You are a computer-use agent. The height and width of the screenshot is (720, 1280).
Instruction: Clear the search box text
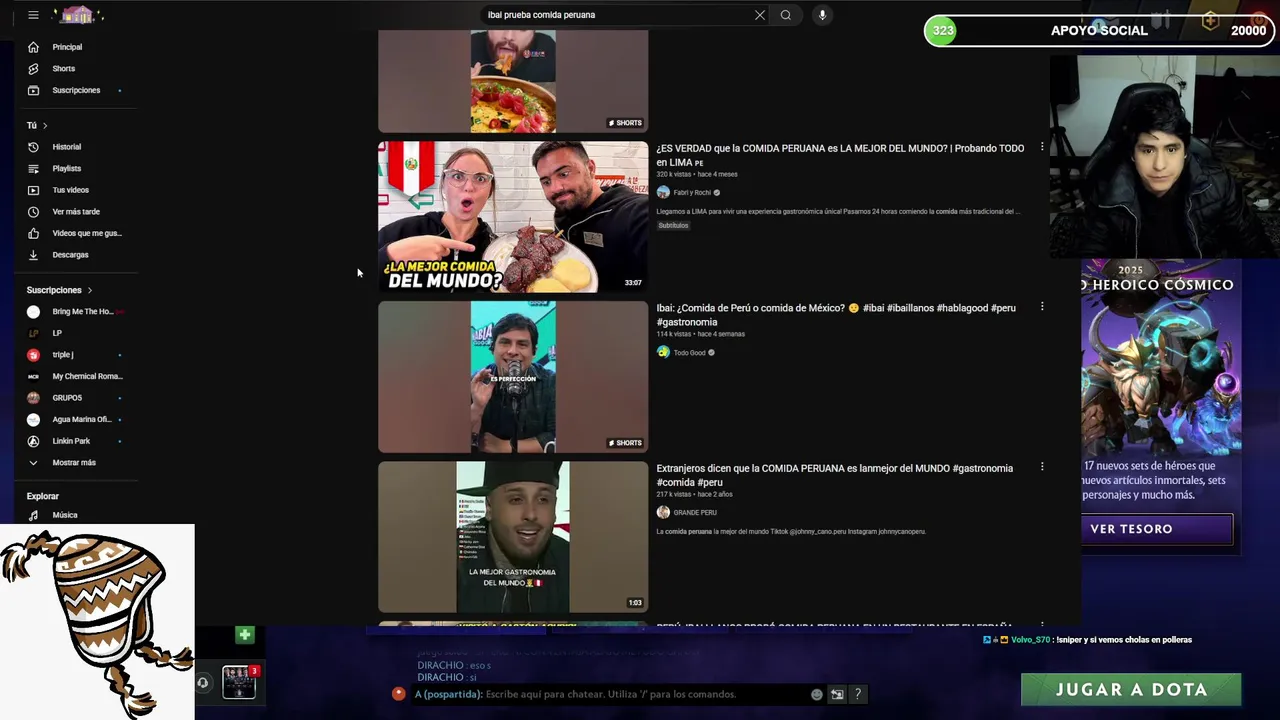[x=760, y=15]
